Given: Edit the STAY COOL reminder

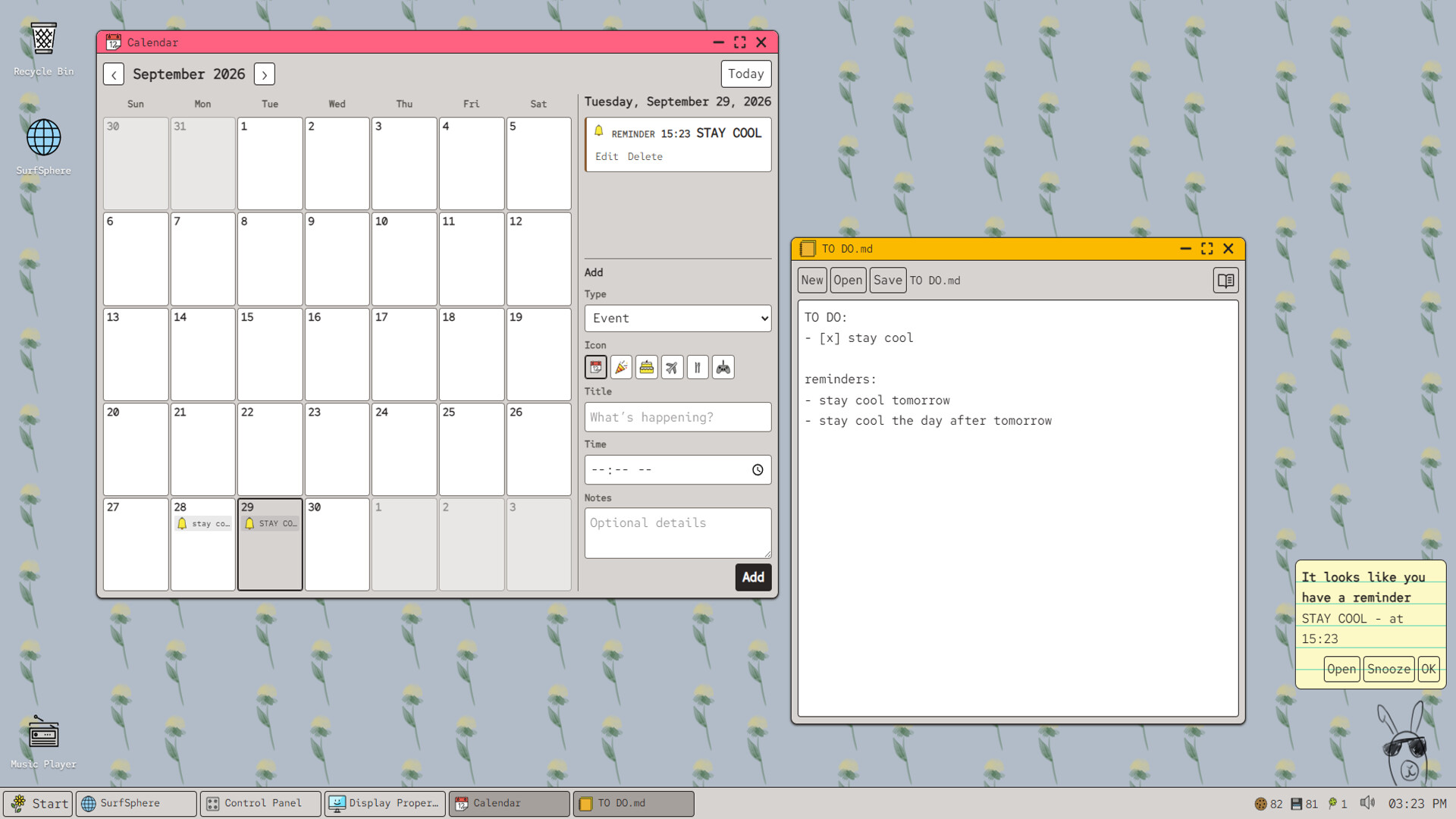Looking at the screenshot, I should pyautogui.click(x=606, y=157).
